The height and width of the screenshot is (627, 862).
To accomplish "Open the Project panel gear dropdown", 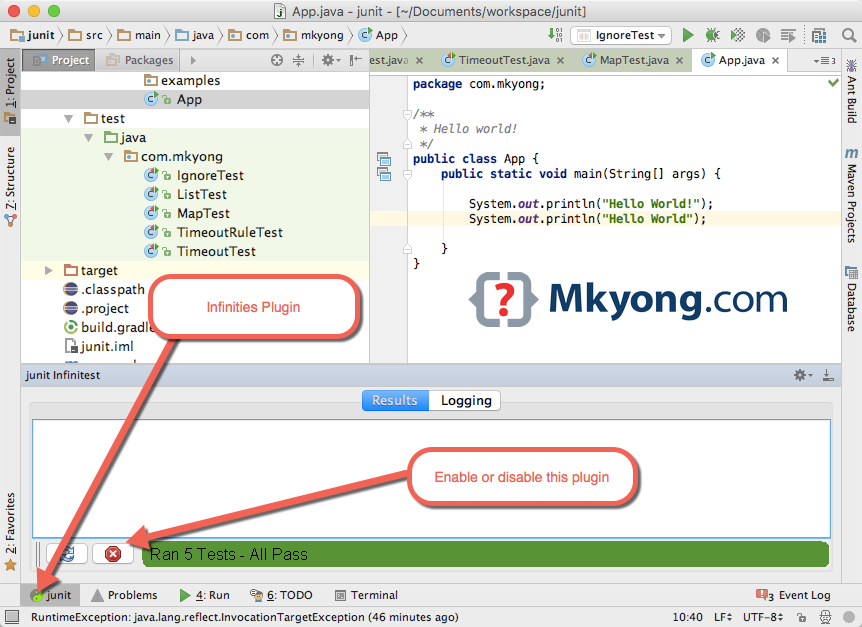I will click(x=331, y=60).
